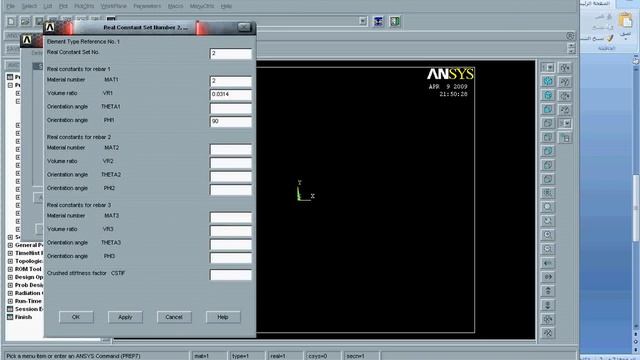Open the Plot menu

point(63,6)
